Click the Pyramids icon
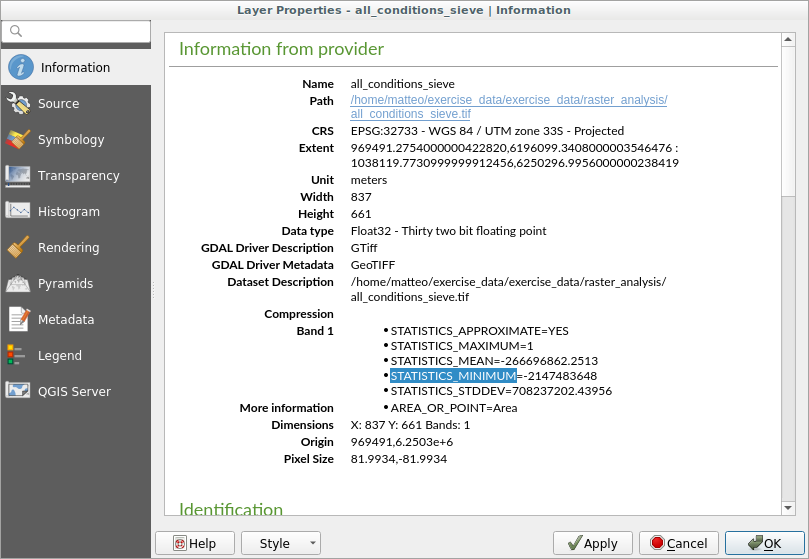 (x=19, y=284)
